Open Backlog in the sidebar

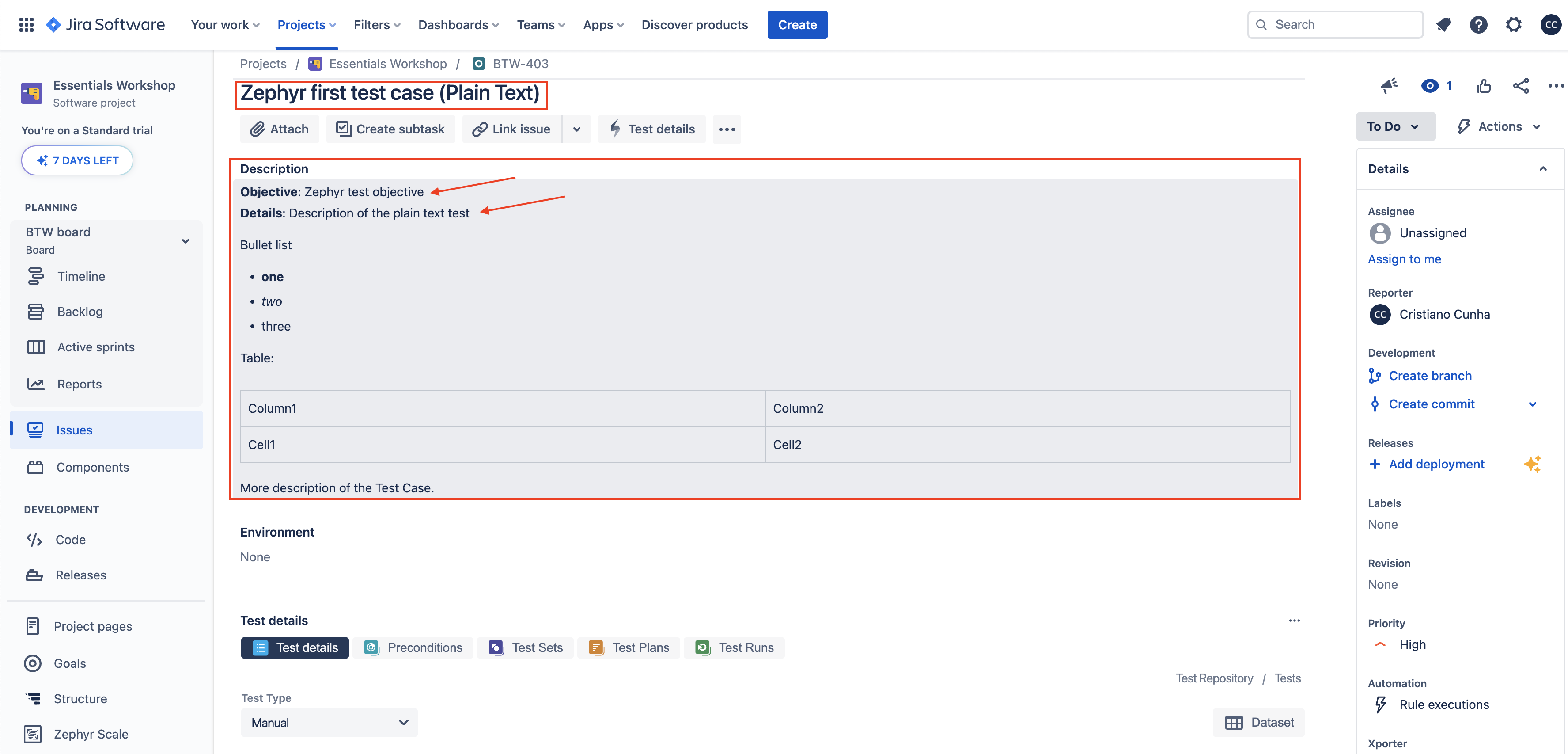tap(80, 311)
